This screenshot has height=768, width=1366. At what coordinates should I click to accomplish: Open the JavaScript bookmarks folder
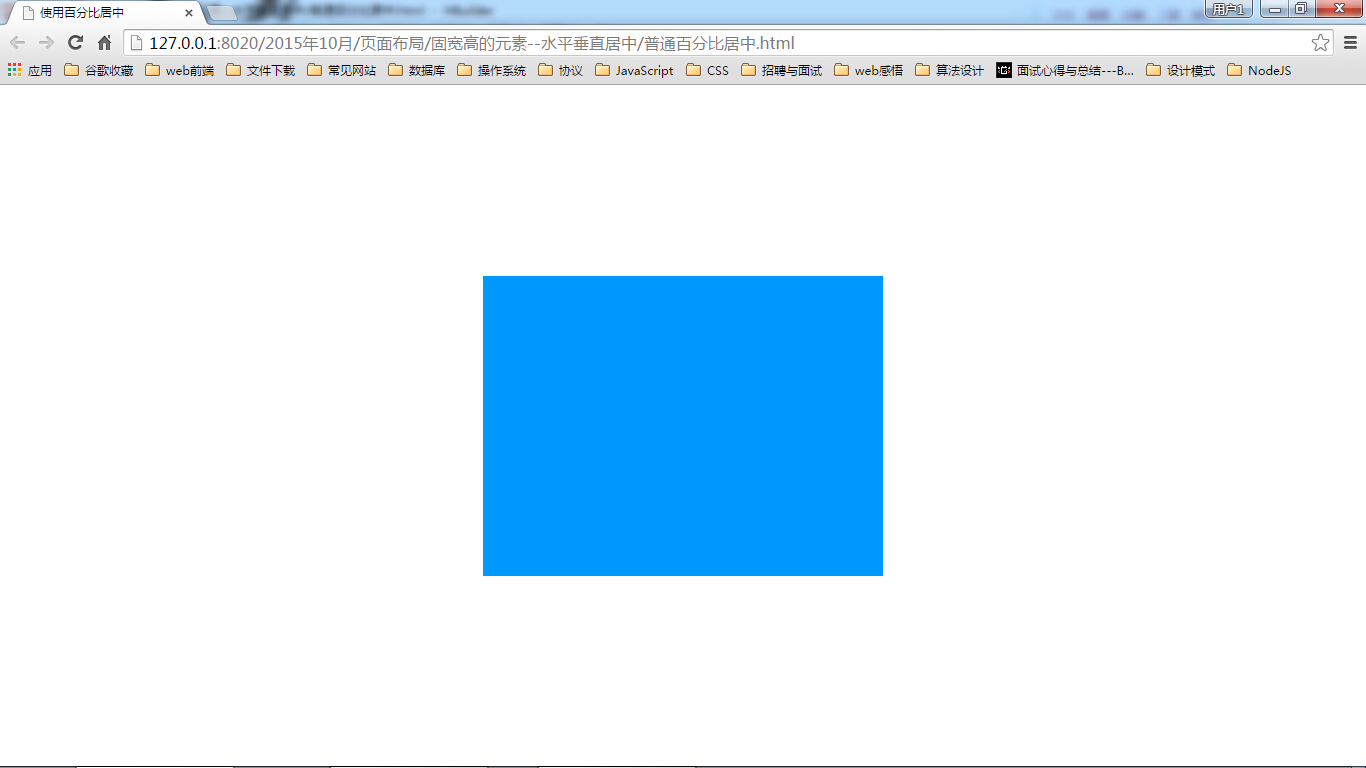coord(634,71)
